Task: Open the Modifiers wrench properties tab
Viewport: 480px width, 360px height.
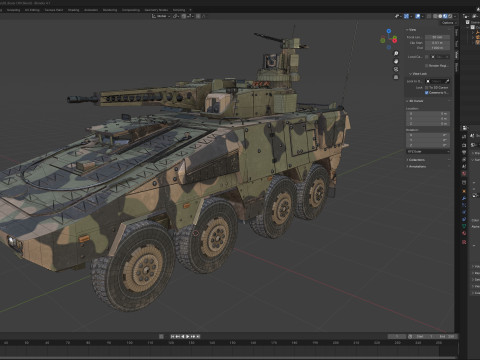Action: (464, 198)
